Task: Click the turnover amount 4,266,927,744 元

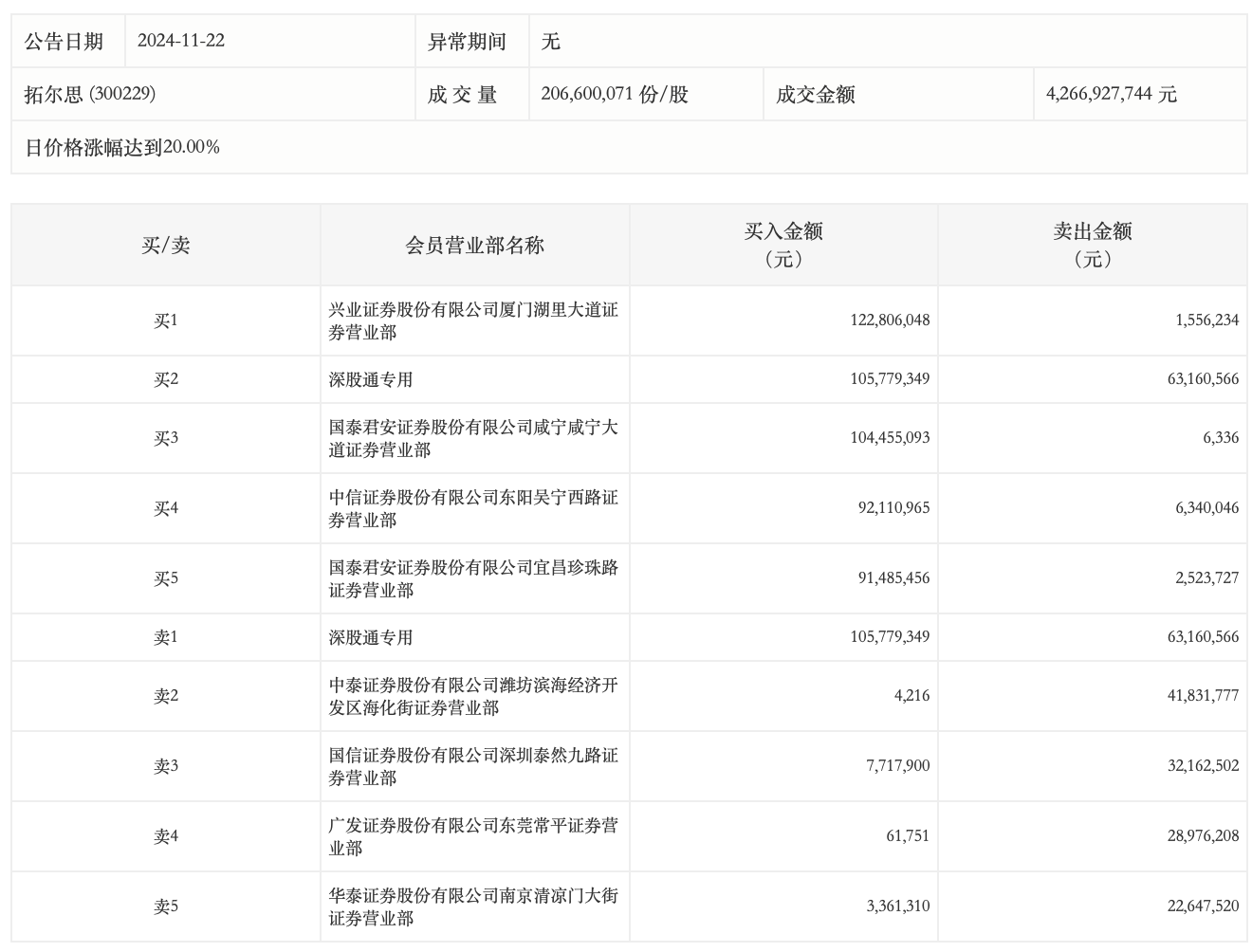Action: [1111, 94]
